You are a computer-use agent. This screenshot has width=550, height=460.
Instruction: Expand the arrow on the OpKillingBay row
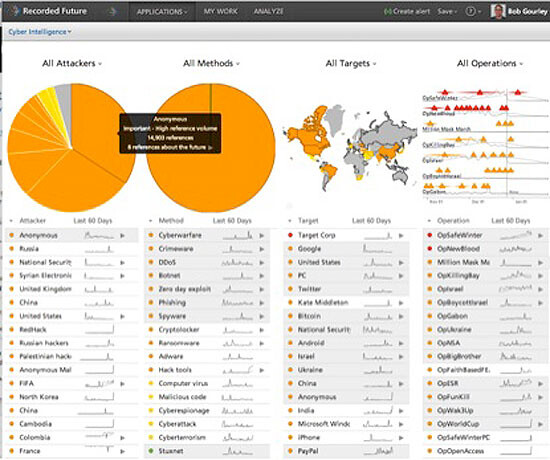click(x=540, y=276)
